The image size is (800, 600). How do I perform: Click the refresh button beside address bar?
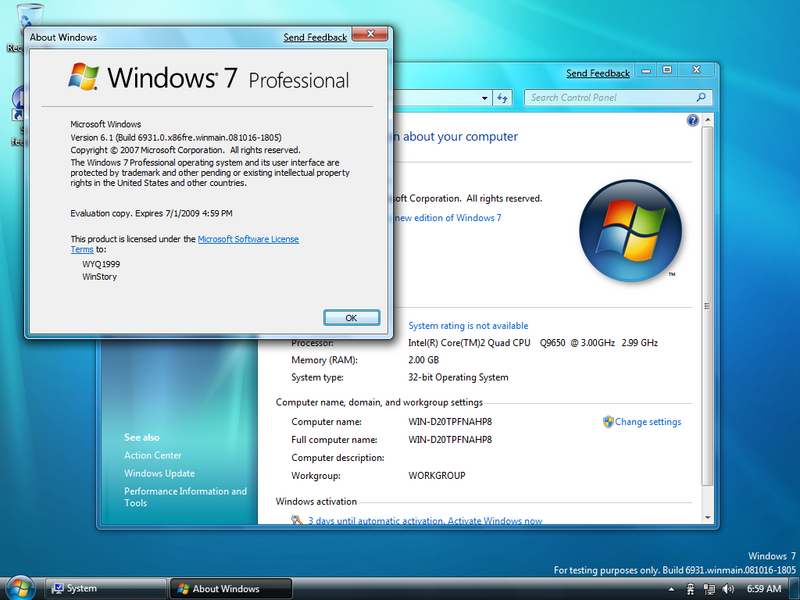pyautogui.click(x=503, y=98)
